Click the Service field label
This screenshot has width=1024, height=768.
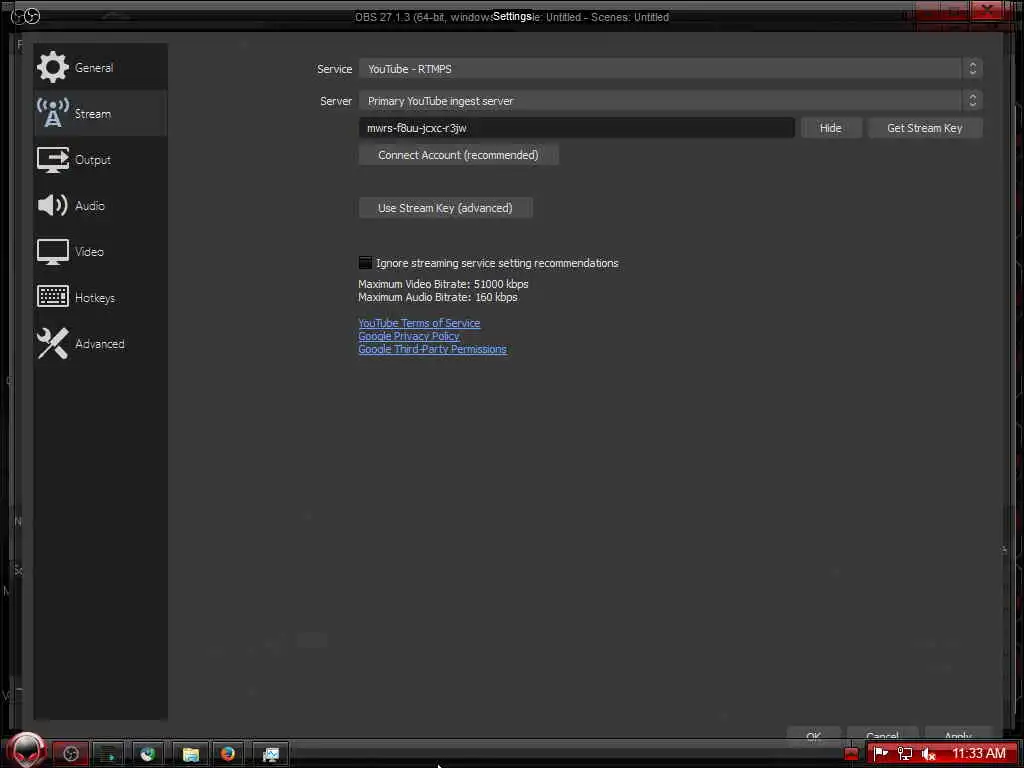point(334,69)
